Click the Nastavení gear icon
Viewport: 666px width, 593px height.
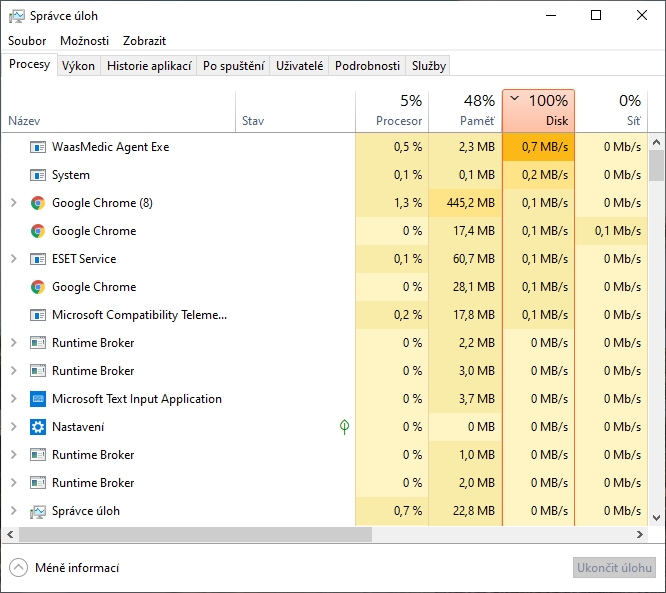[38, 427]
